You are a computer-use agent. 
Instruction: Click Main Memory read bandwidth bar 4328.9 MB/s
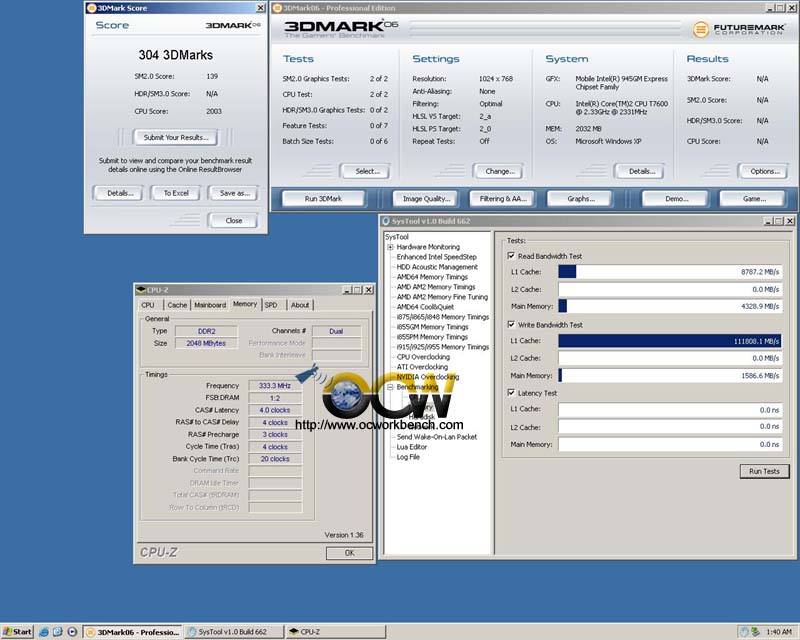670,306
